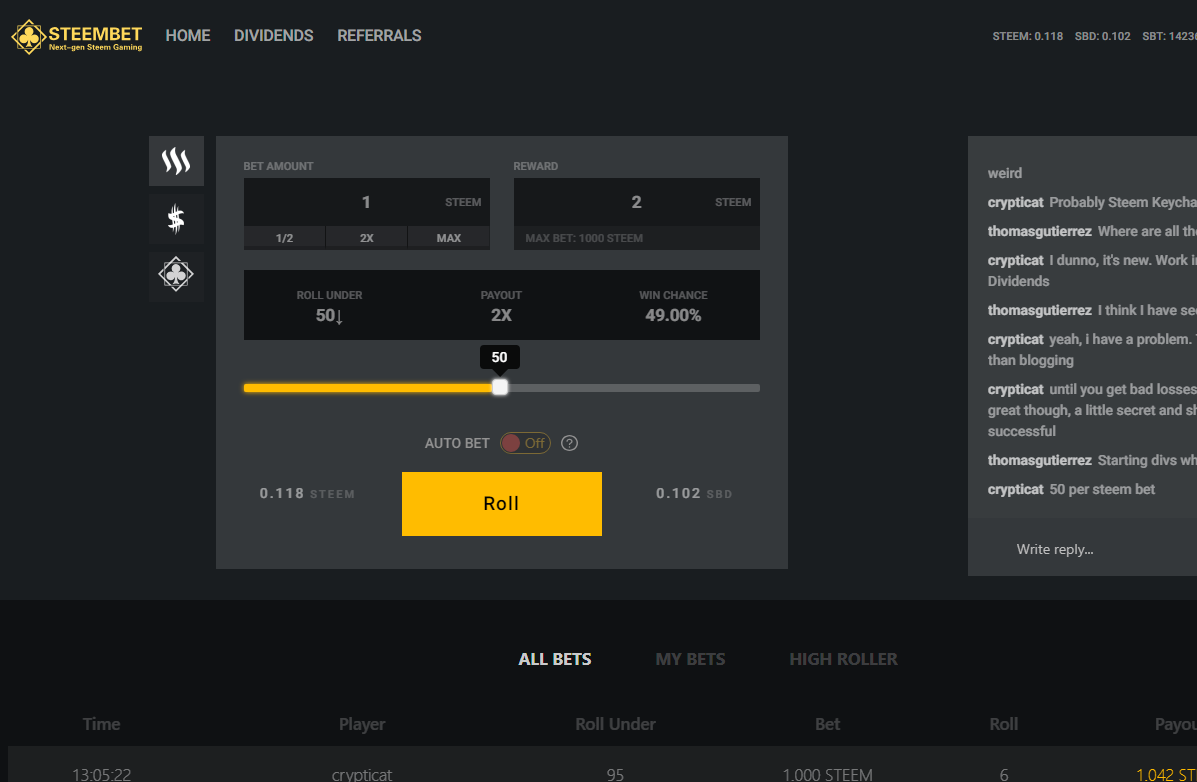Switch to the MY BETS tab
The image size is (1197, 782).
point(690,659)
